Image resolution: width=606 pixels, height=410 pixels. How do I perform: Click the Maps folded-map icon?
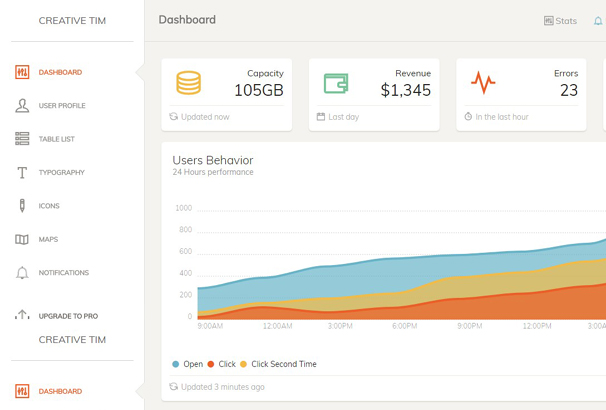[22, 239]
